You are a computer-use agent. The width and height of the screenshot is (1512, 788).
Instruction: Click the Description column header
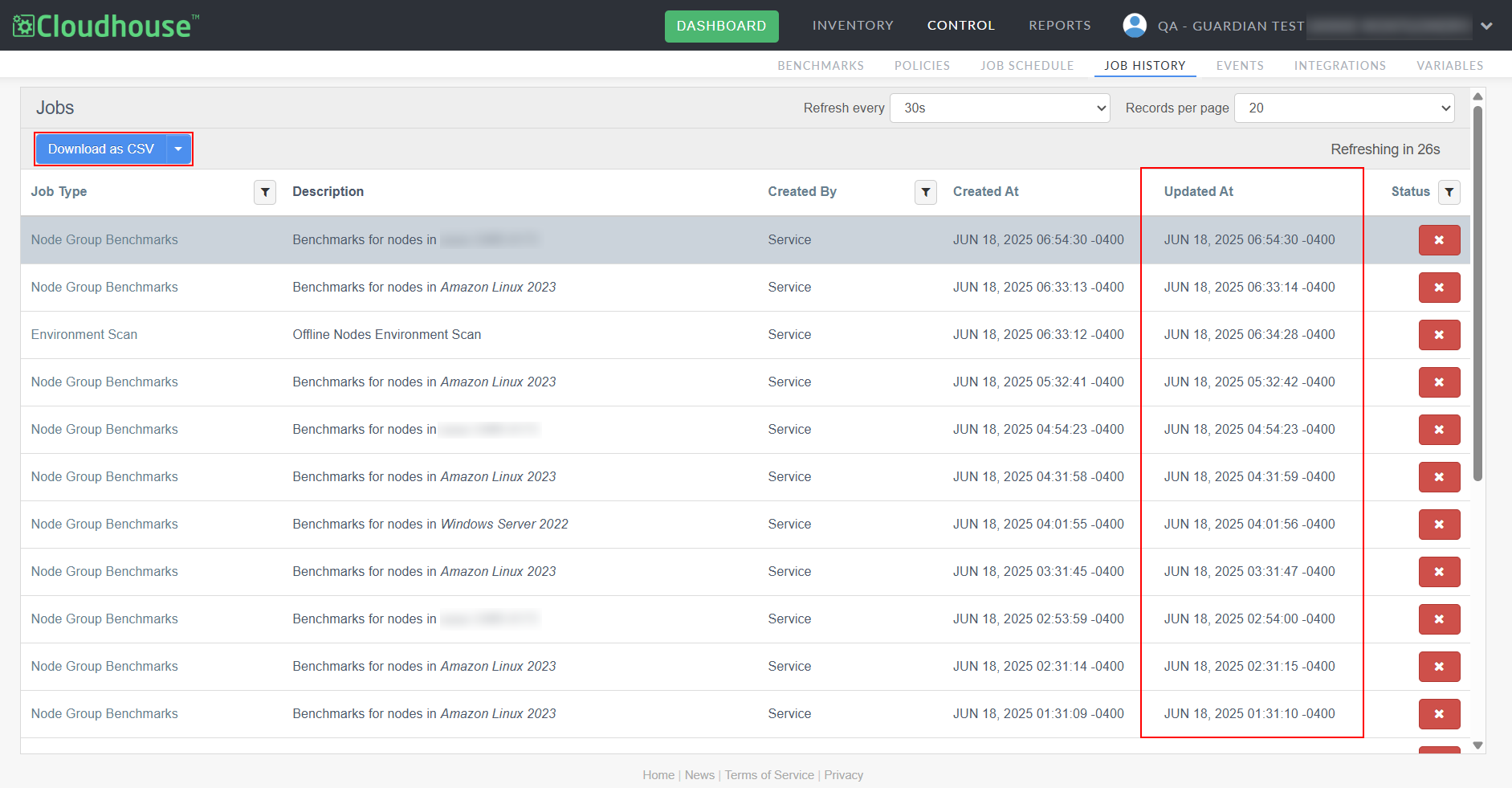(x=328, y=192)
